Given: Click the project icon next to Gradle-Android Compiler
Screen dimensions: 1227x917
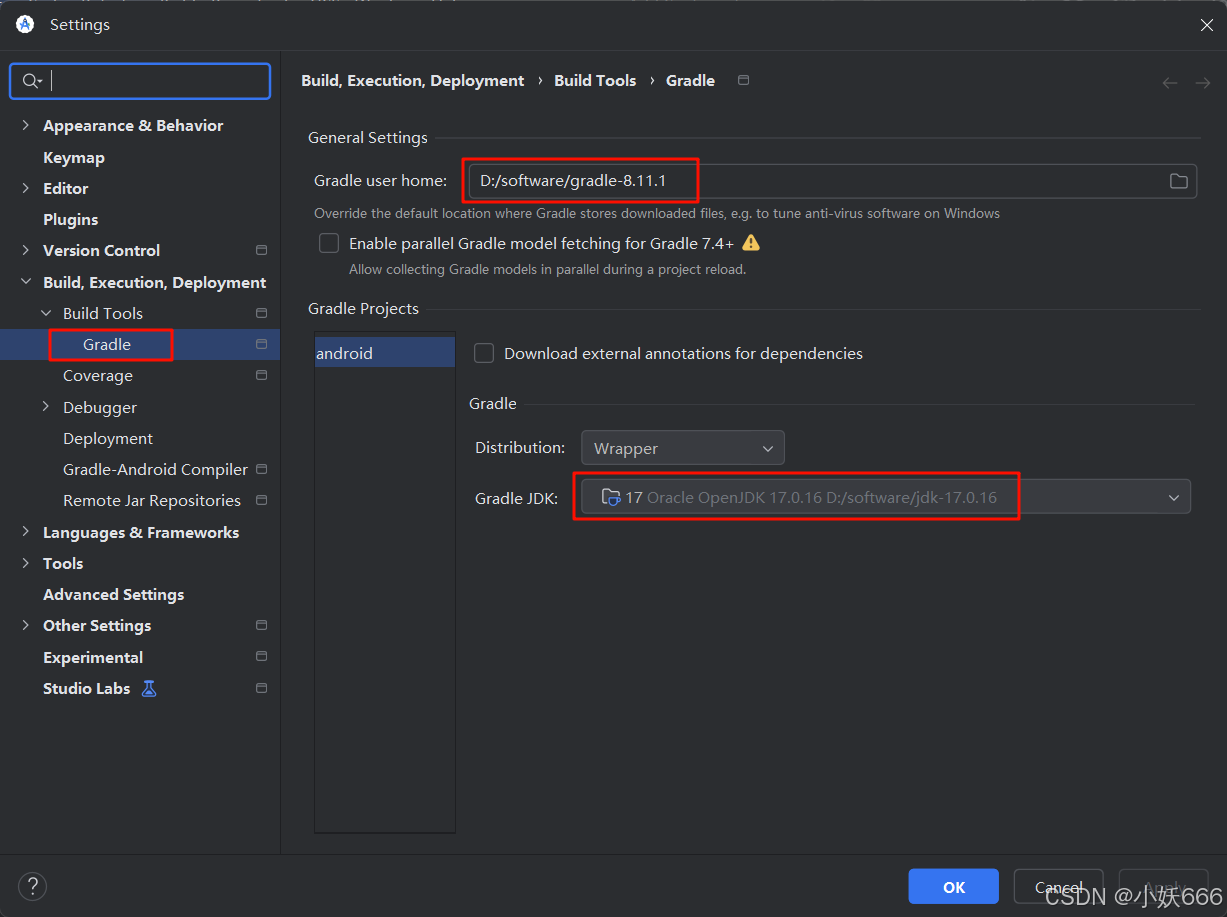Looking at the screenshot, I should [x=261, y=469].
